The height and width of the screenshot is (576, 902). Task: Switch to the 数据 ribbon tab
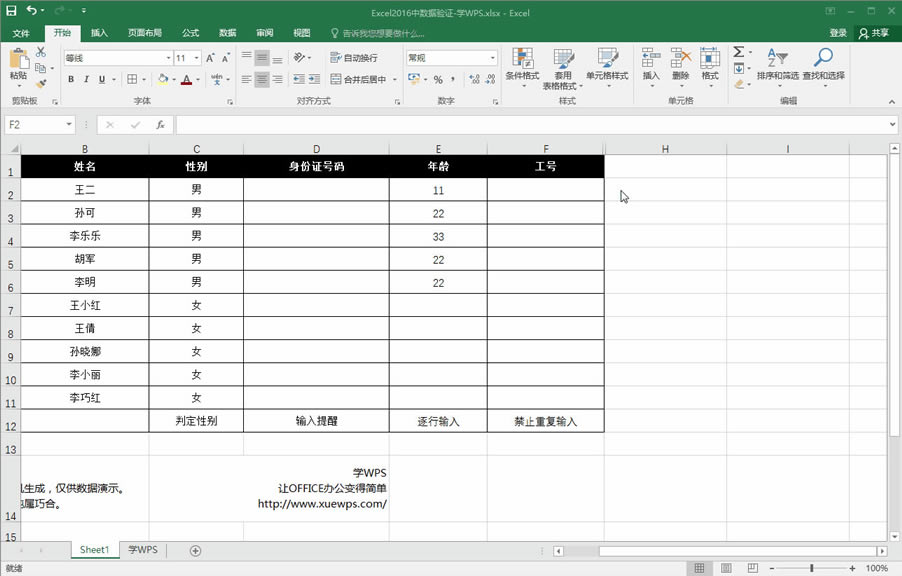click(x=227, y=33)
